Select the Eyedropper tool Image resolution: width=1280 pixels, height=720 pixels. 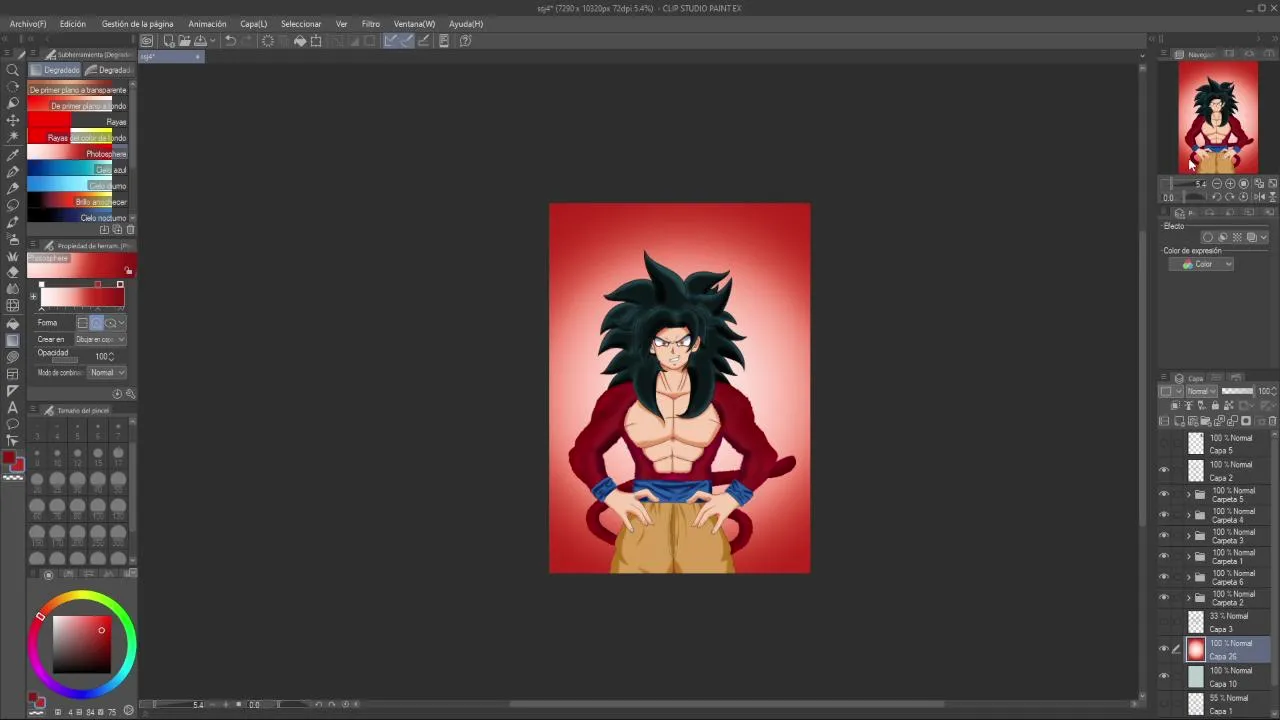(x=13, y=155)
